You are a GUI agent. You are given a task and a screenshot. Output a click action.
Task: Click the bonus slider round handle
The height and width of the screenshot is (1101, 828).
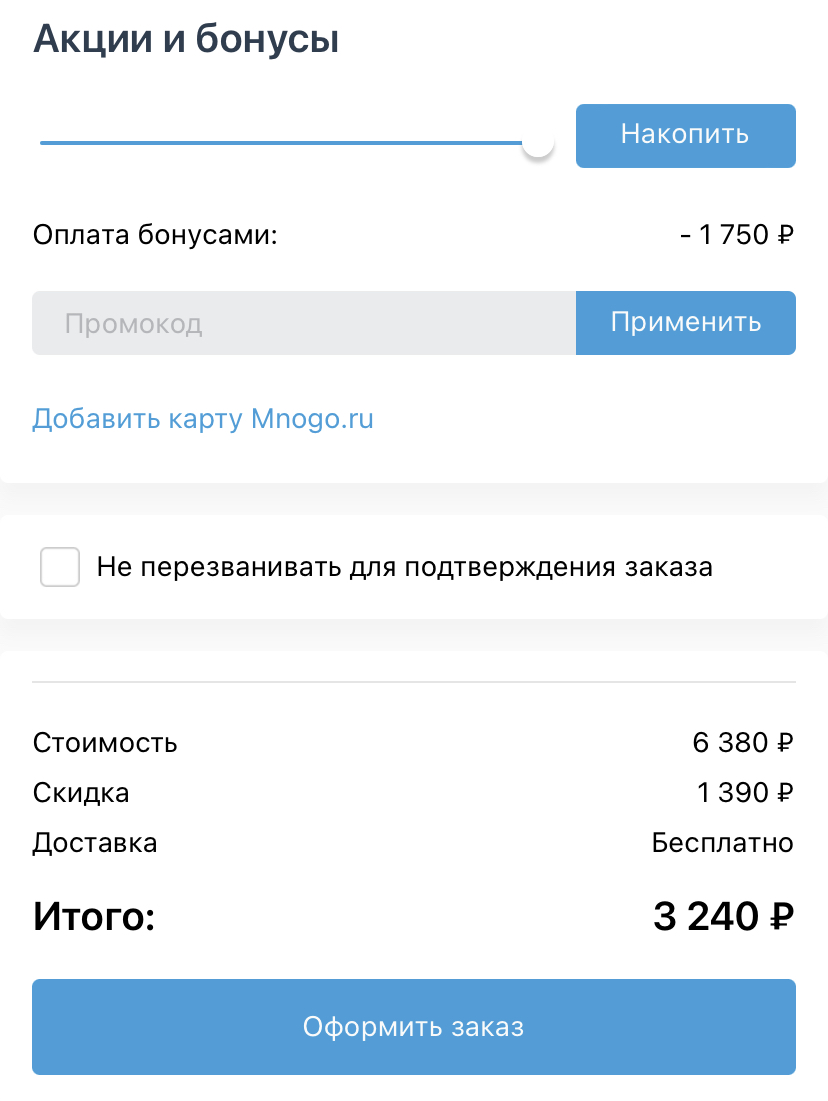tap(538, 143)
